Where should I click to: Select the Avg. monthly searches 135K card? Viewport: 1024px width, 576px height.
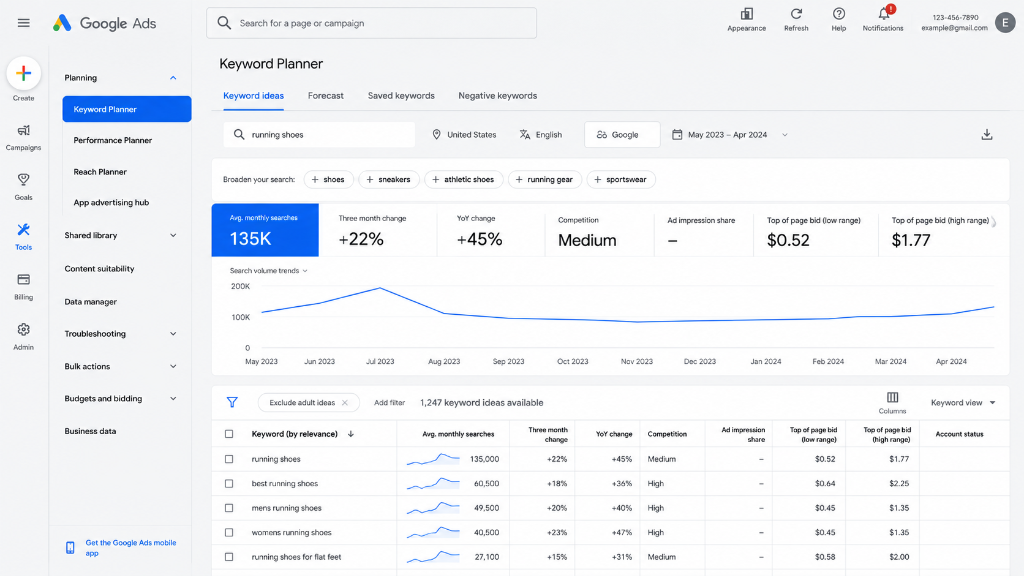[265, 230]
